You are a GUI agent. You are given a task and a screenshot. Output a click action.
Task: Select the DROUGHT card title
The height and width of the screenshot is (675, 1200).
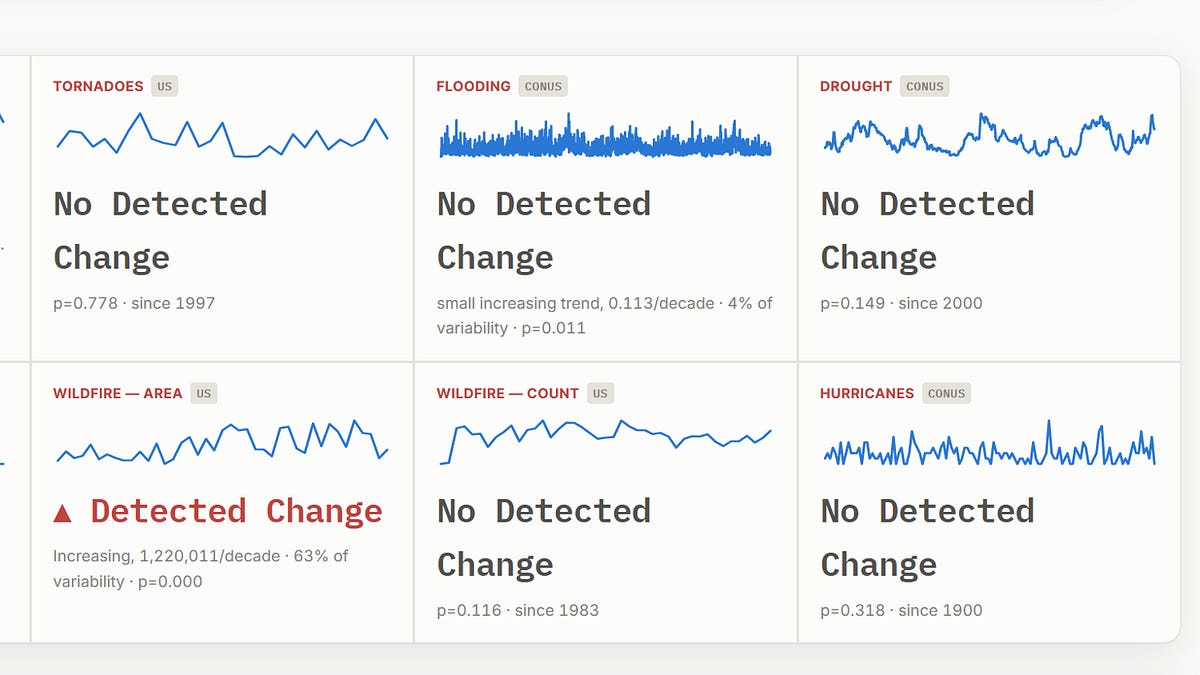[856, 86]
